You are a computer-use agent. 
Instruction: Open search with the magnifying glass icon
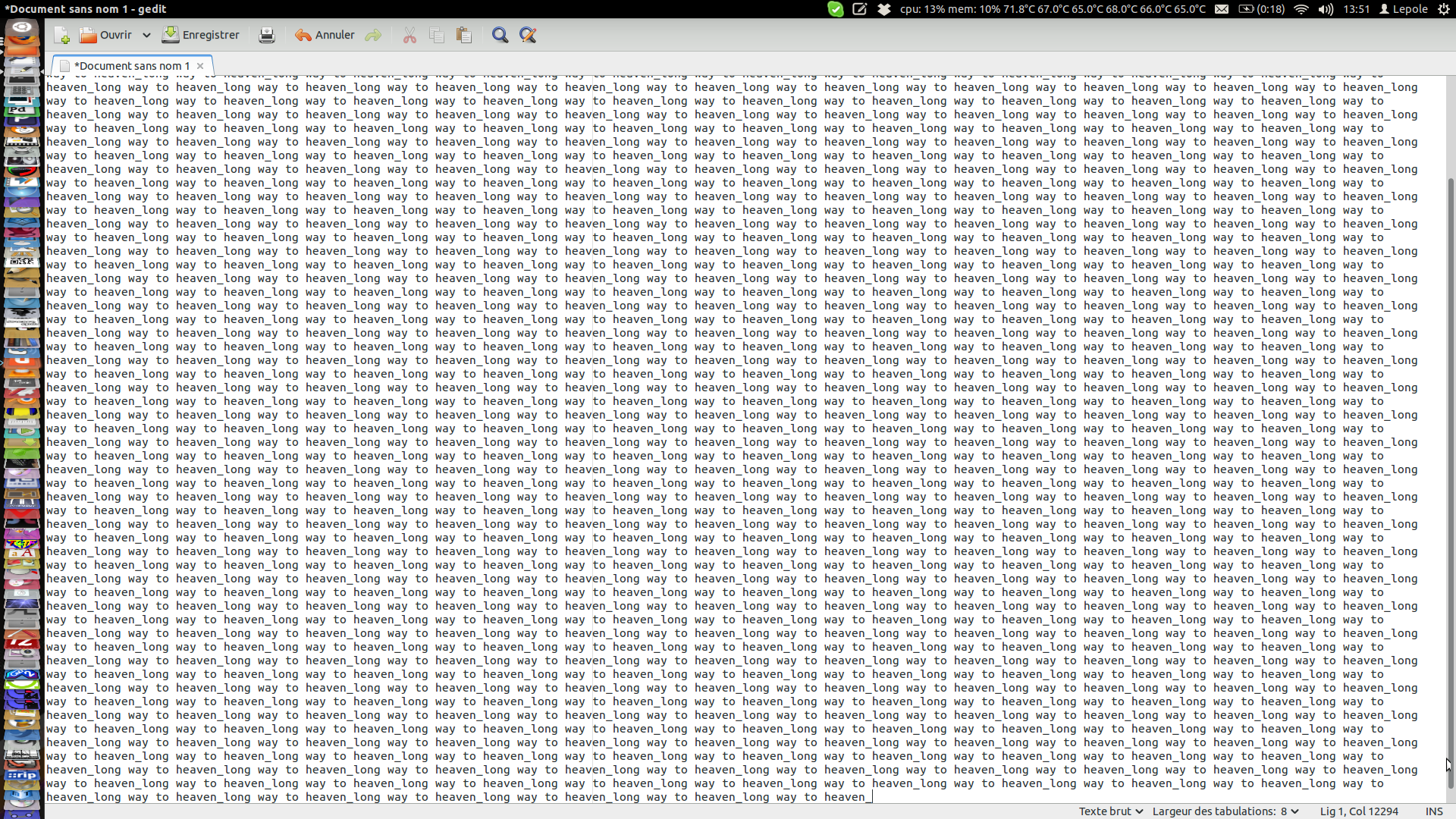(500, 36)
